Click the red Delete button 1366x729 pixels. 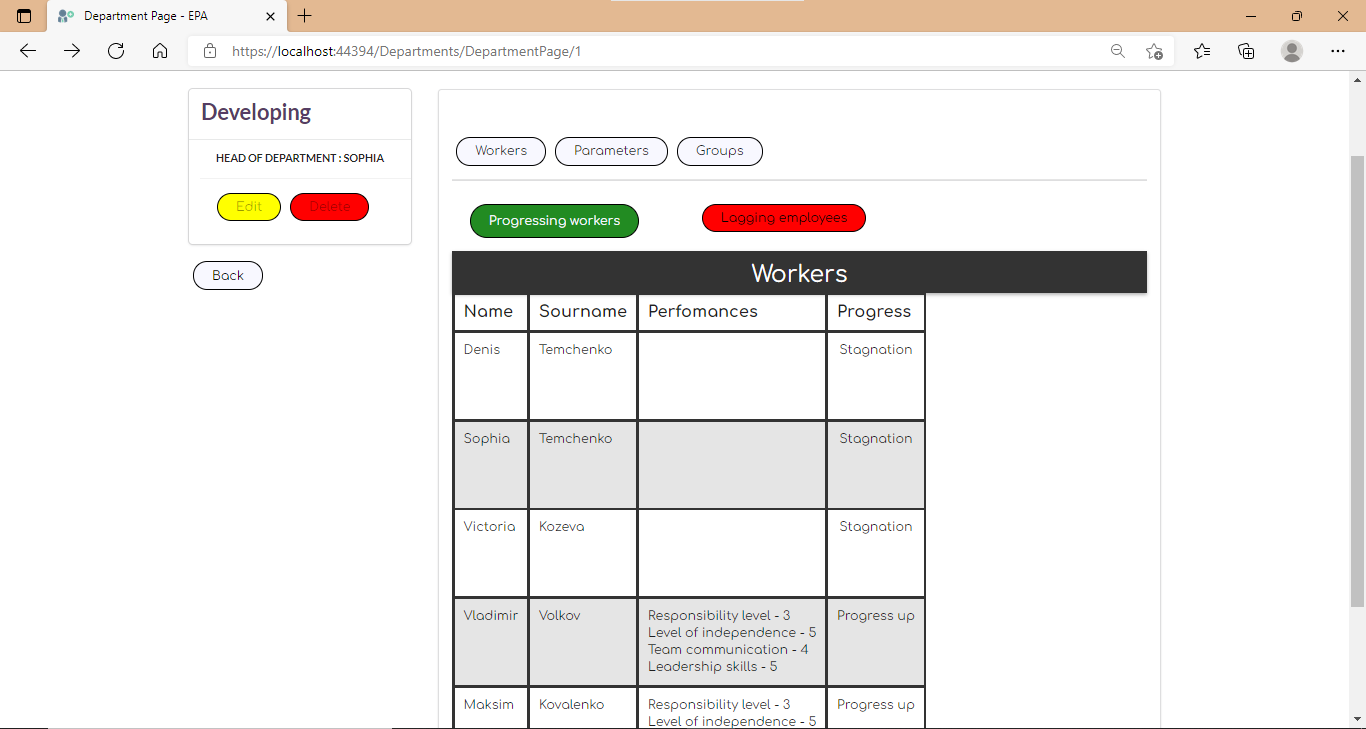pos(329,207)
